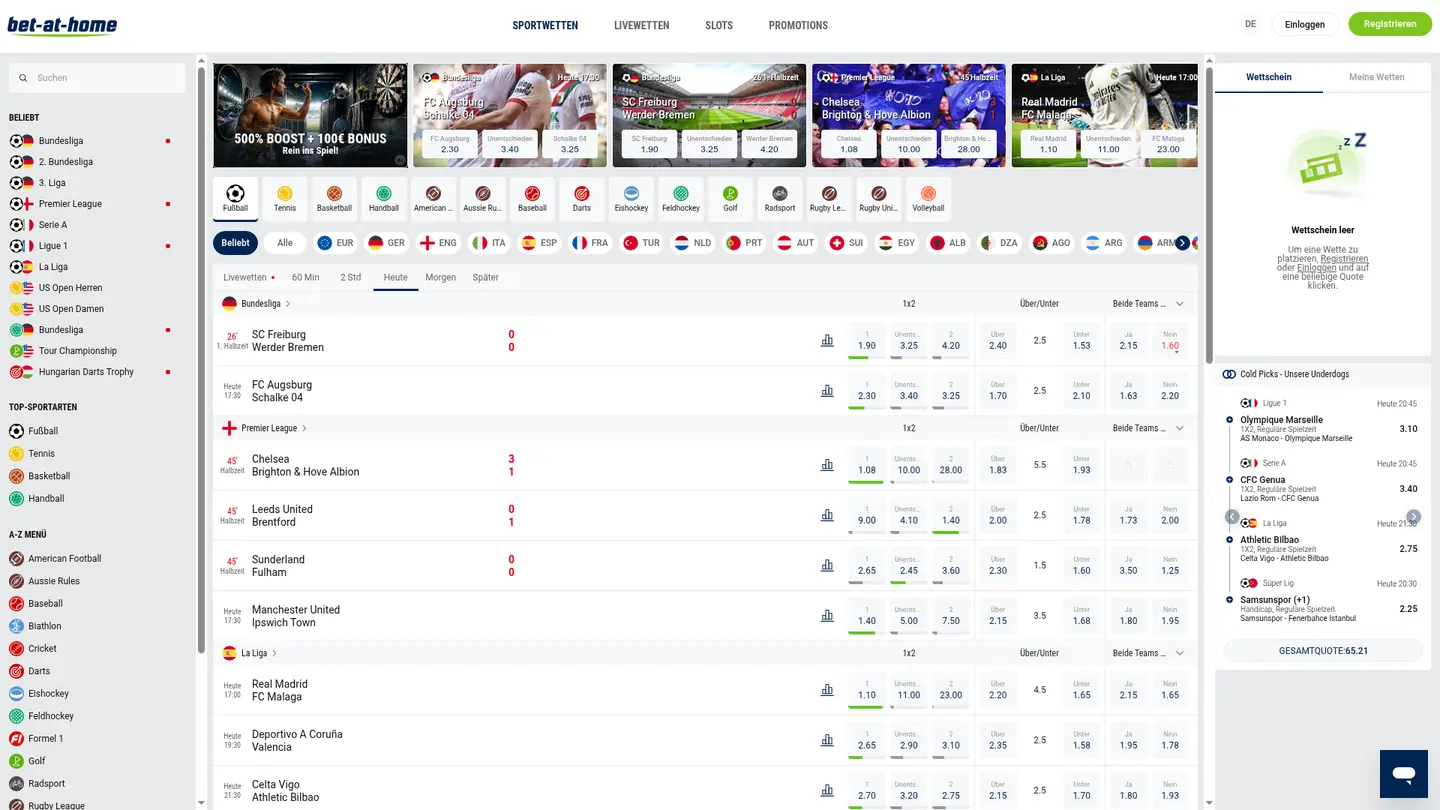Click the main page vertical scrollbar

click(1209, 215)
